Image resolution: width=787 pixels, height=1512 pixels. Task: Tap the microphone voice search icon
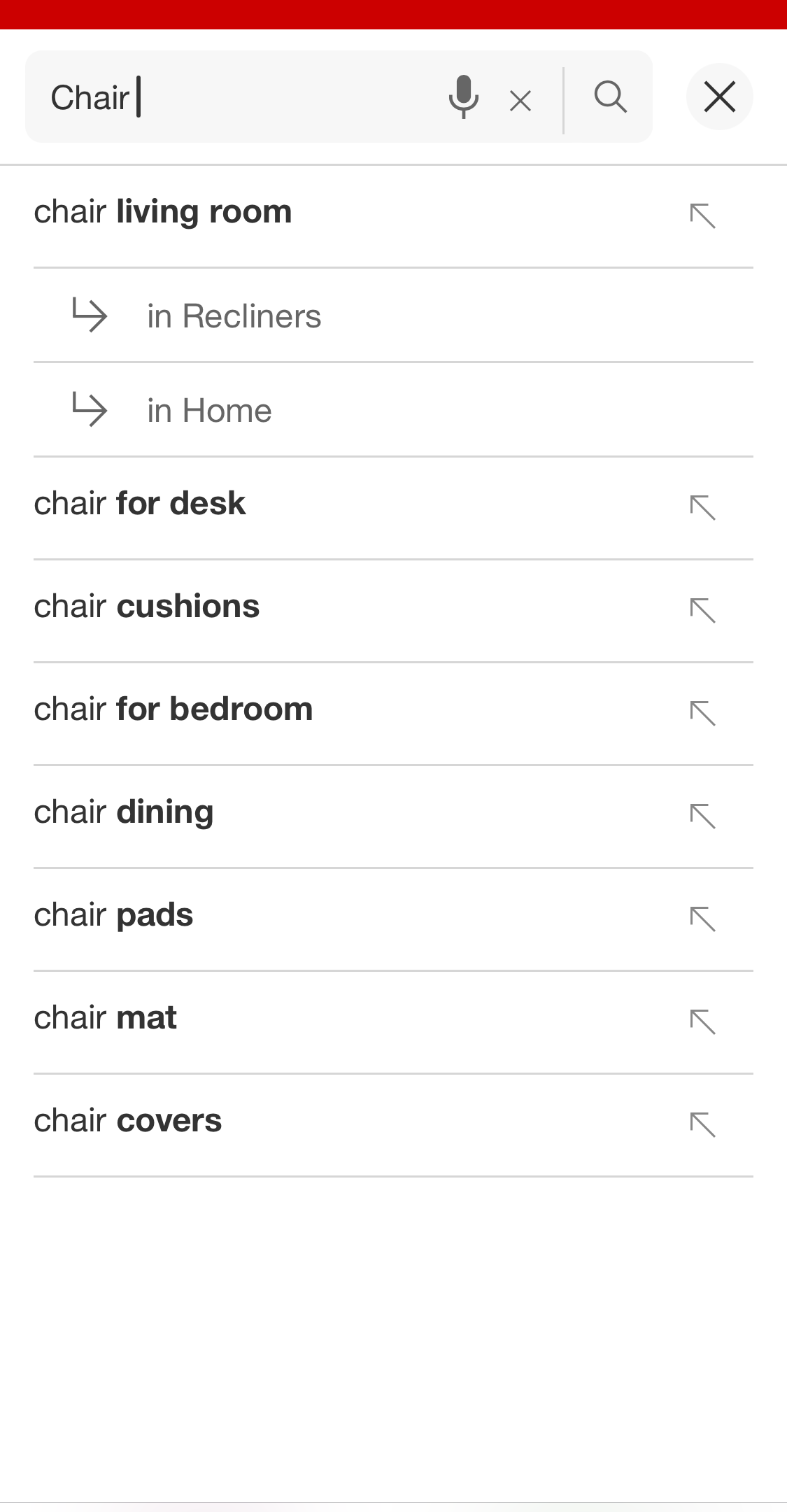(x=463, y=97)
